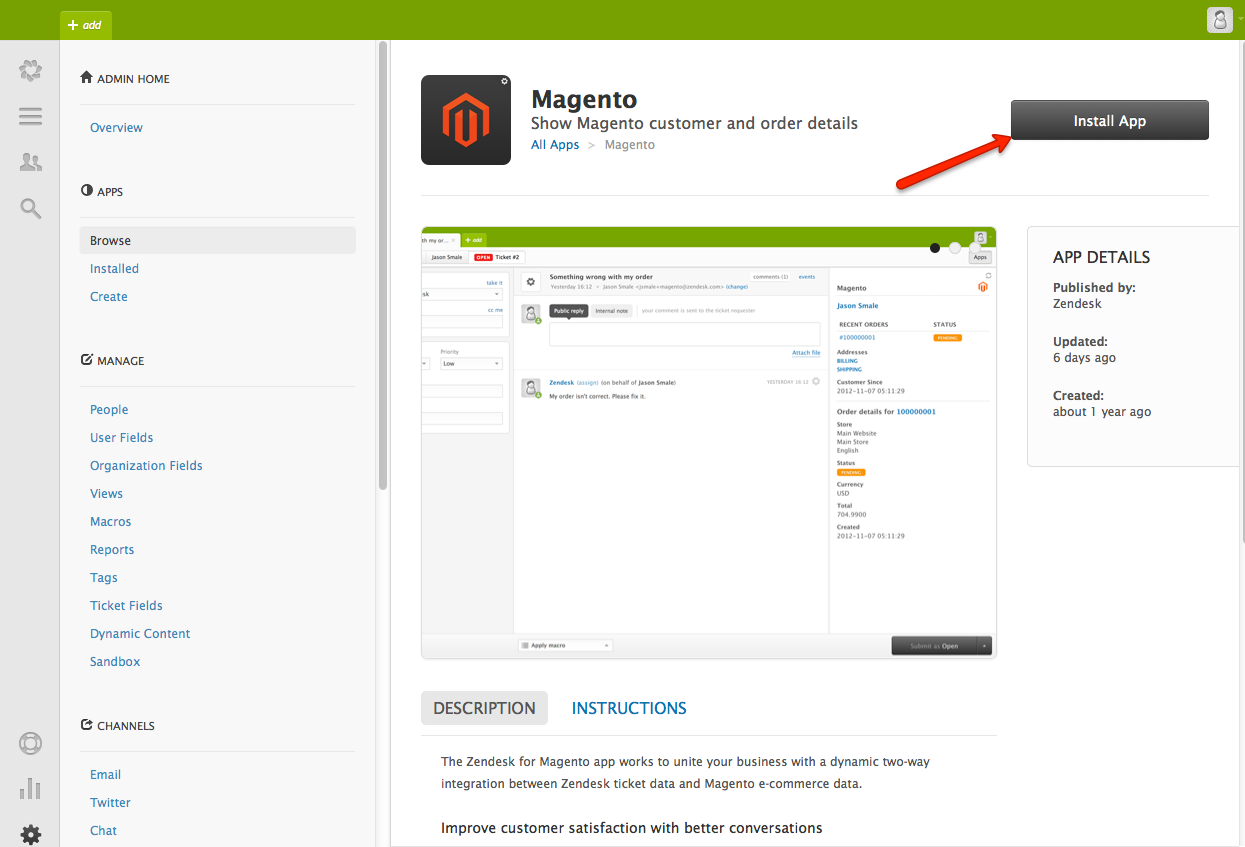Viewport: 1245px width, 847px height.
Task: Click the Magento app screenshot preview
Action: pos(709,442)
